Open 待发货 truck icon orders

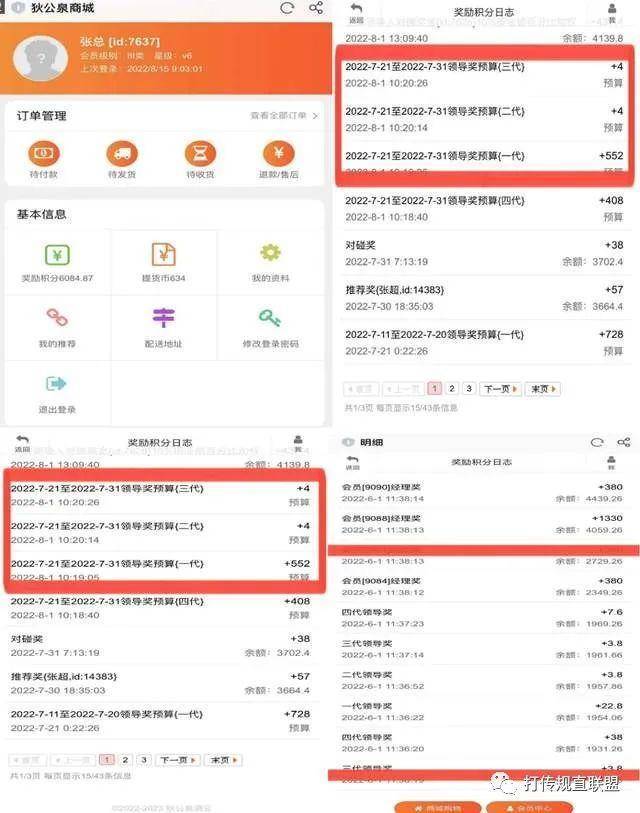[122, 154]
